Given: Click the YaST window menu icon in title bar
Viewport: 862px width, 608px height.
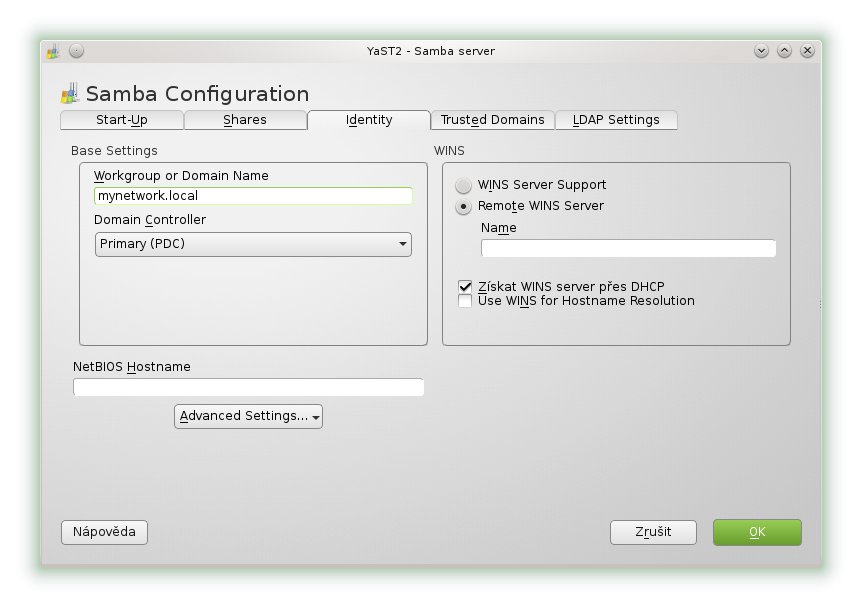Looking at the screenshot, I should pos(53,52).
